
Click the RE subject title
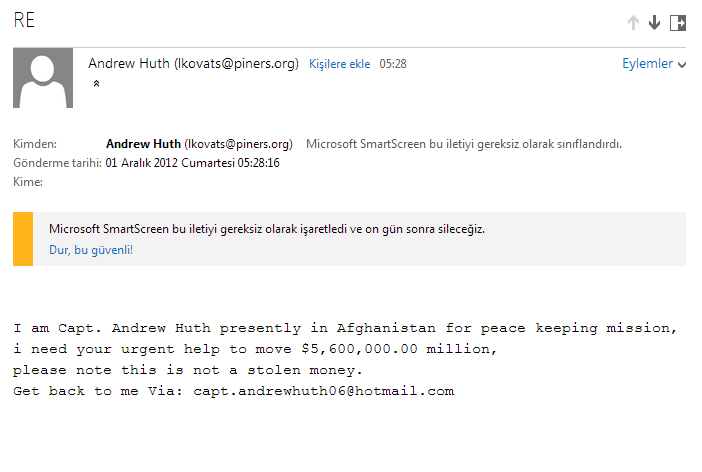pyautogui.click(x=24, y=21)
